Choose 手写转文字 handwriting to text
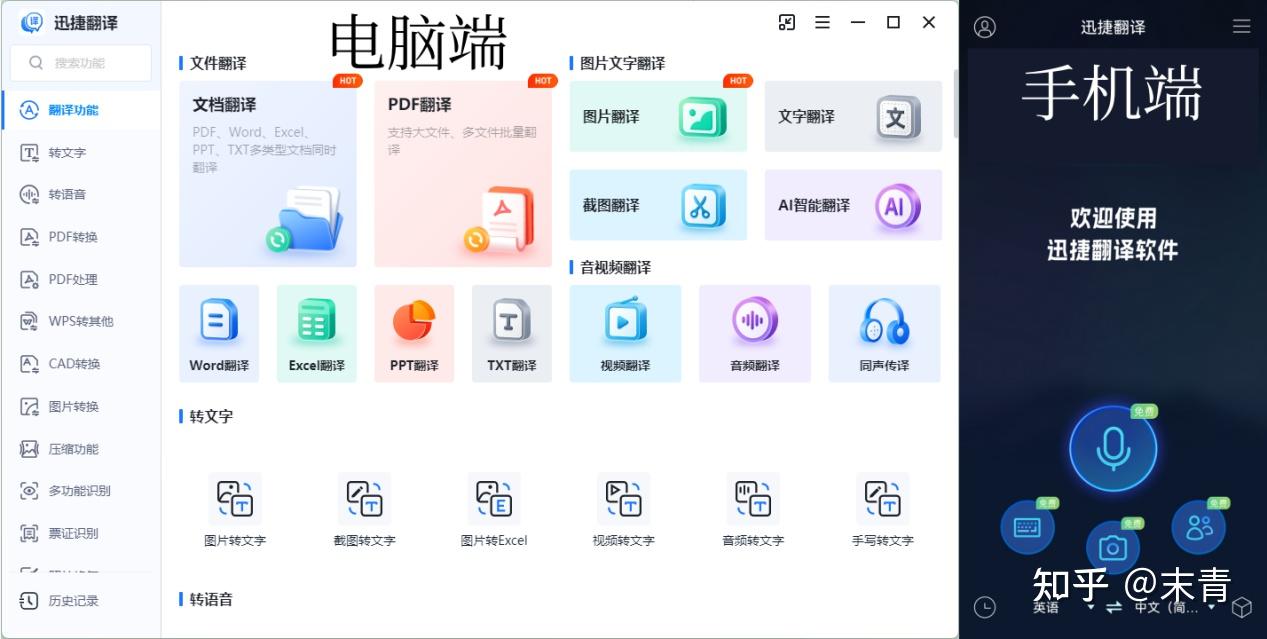The width and height of the screenshot is (1267, 639). pos(882,510)
